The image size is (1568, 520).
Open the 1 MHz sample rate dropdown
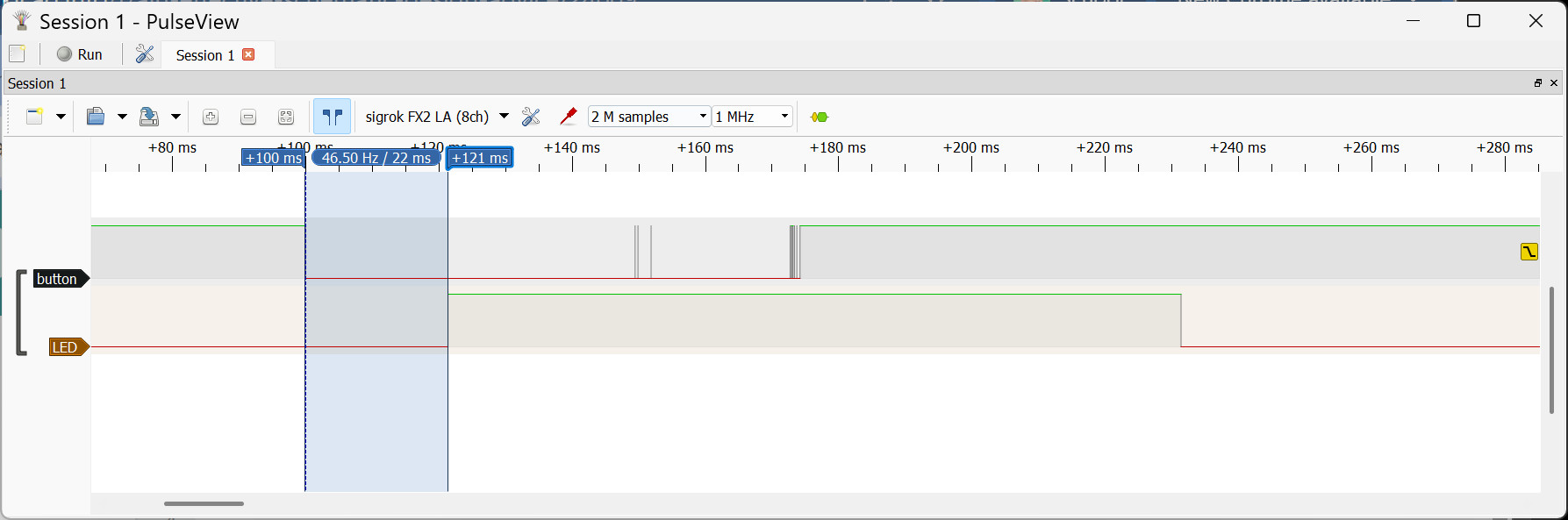tap(752, 117)
